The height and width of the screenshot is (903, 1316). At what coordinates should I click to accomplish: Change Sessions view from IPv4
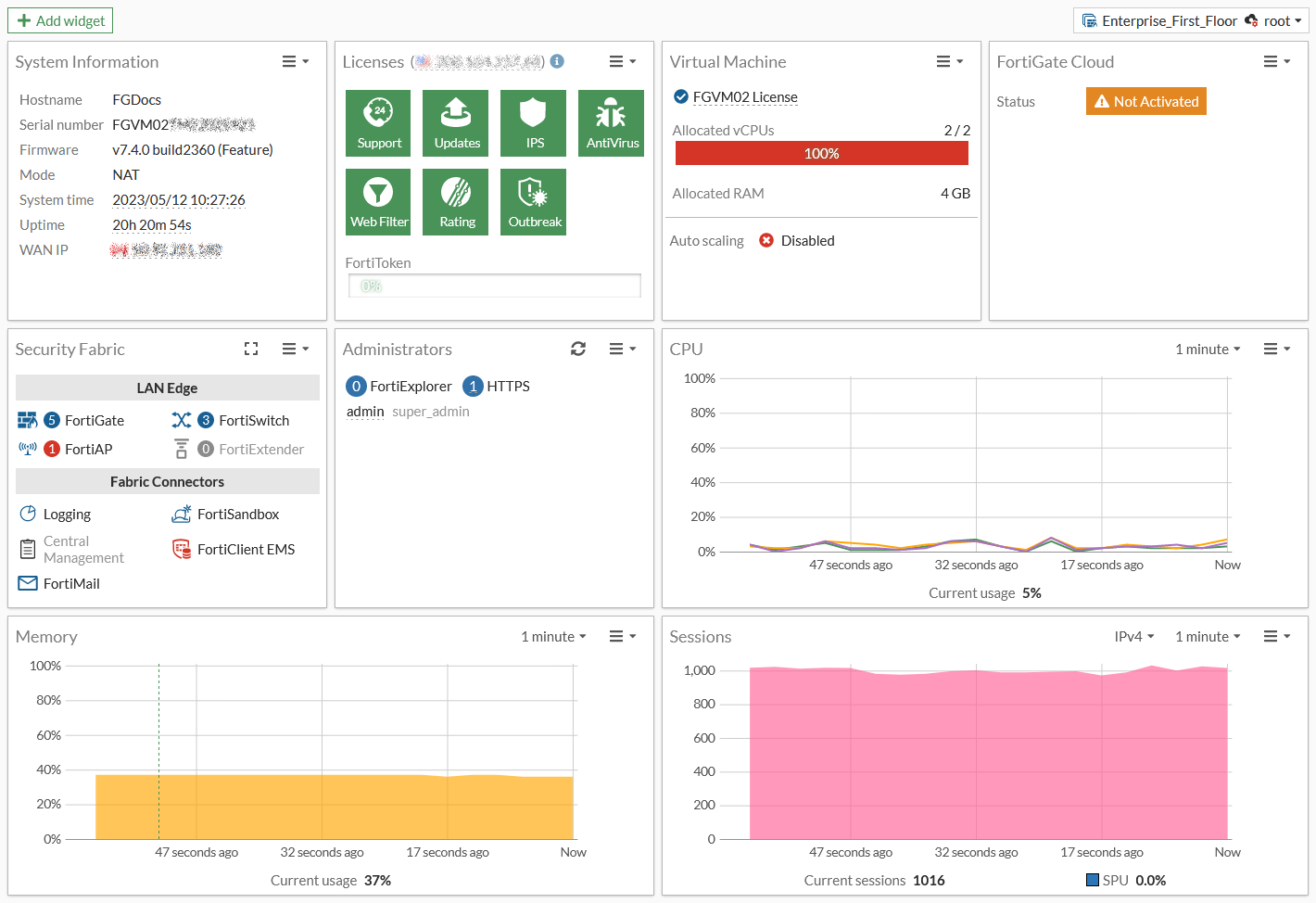(x=1133, y=636)
